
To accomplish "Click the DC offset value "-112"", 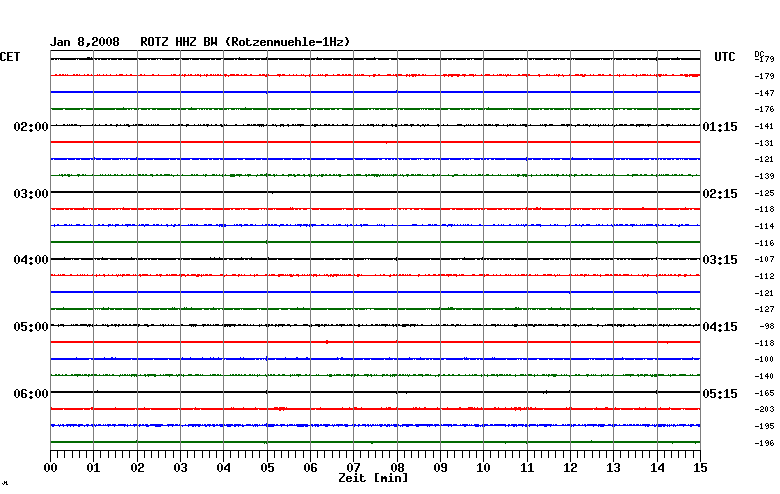I will click(765, 276).
